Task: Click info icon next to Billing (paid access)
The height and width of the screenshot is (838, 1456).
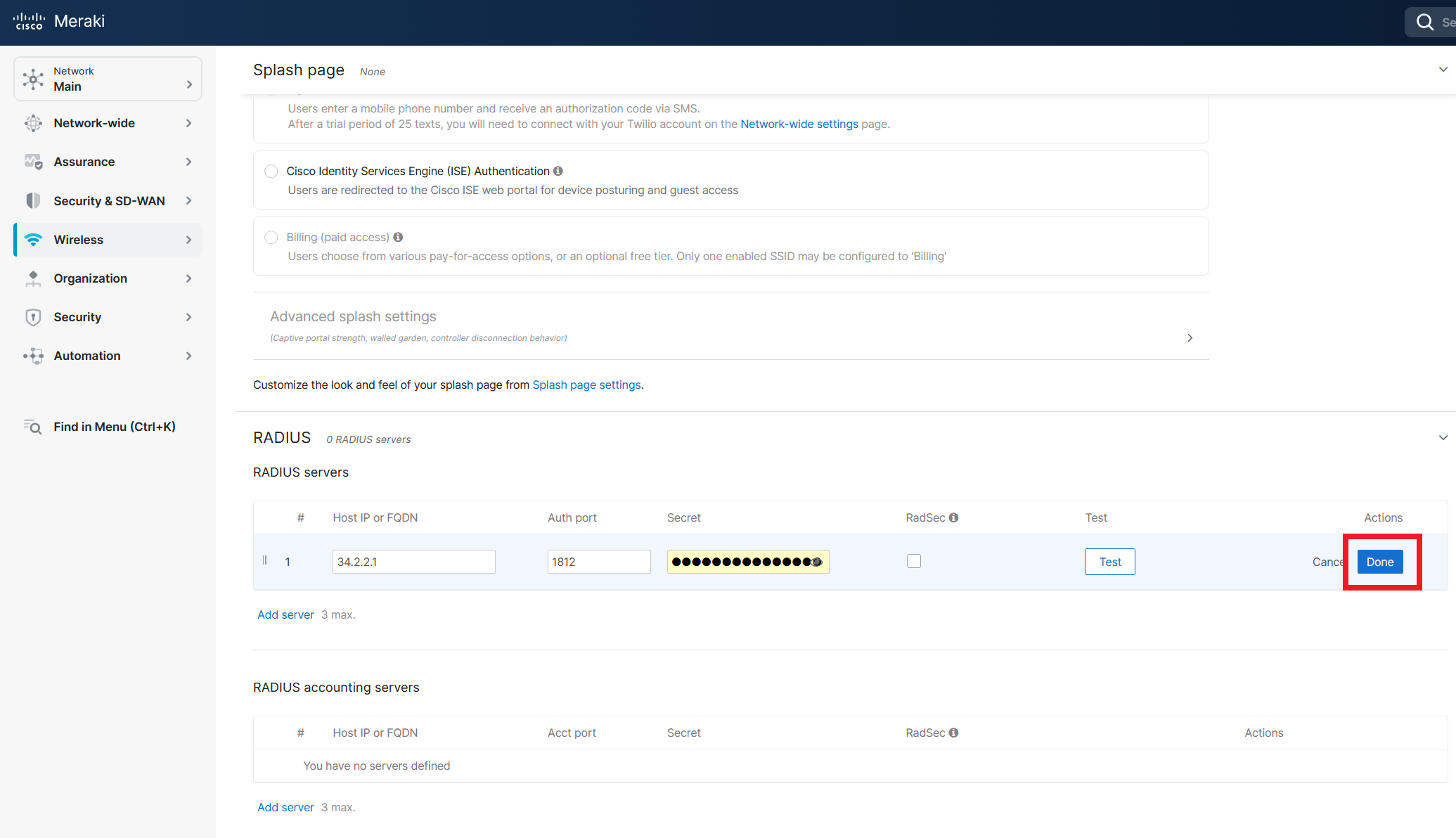Action: pyautogui.click(x=398, y=237)
